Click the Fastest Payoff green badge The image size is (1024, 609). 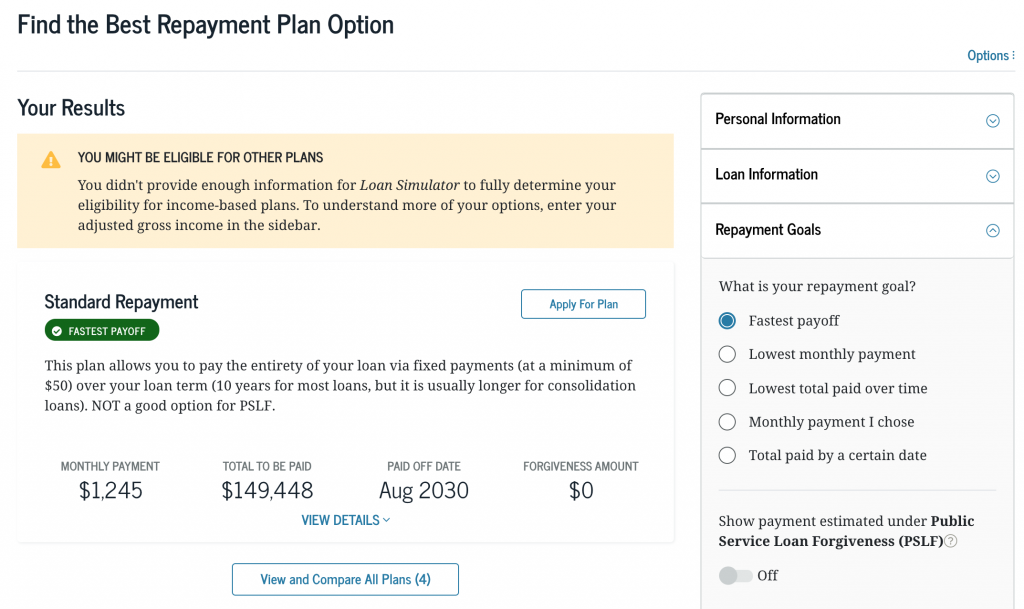(x=102, y=331)
